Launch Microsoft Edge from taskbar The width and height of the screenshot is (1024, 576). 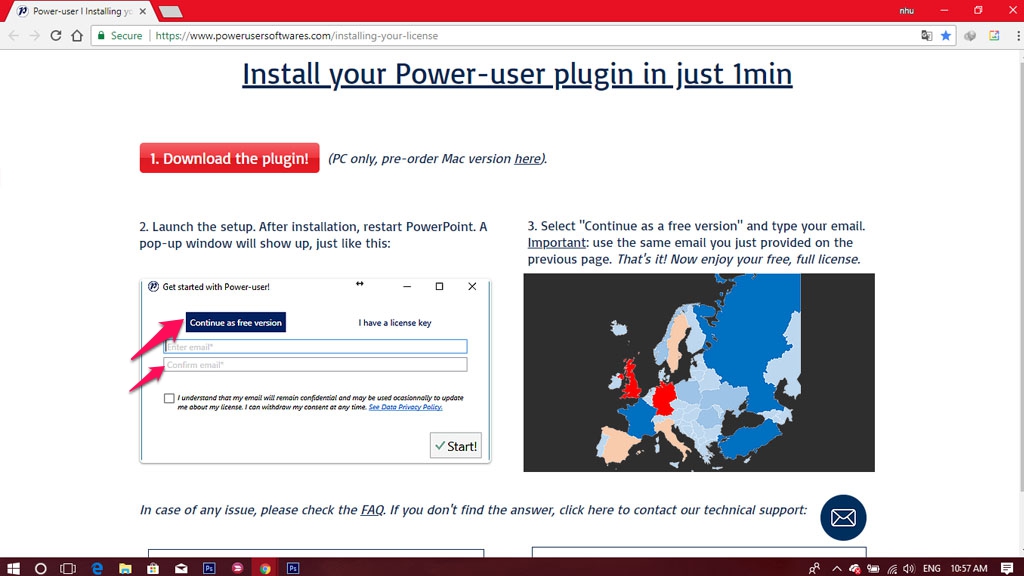[x=97, y=568]
